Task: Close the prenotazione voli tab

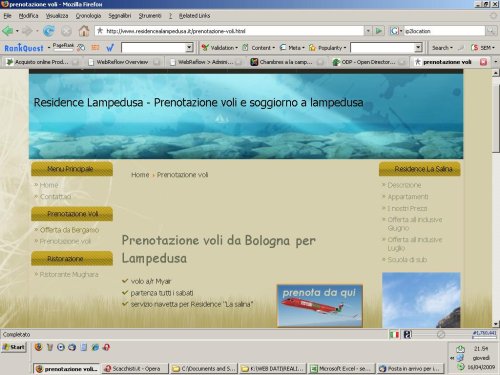Action: 483,62
